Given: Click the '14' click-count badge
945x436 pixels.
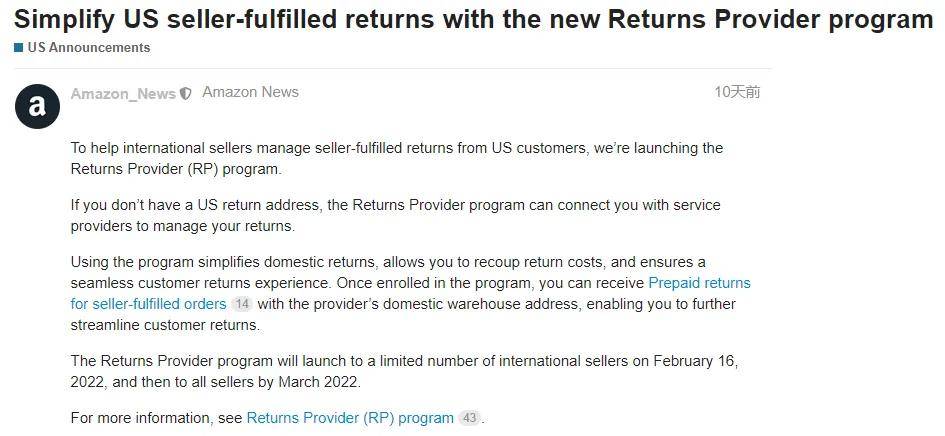Looking at the screenshot, I should (x=242, y=304).
